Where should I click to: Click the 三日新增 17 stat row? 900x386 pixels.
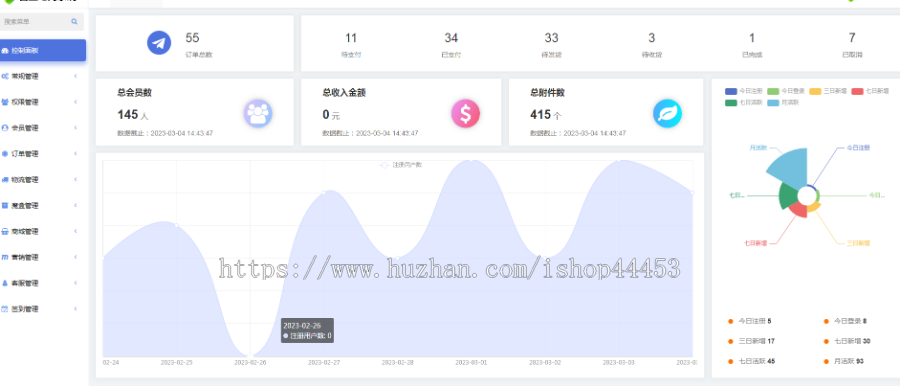click(751, 341)
